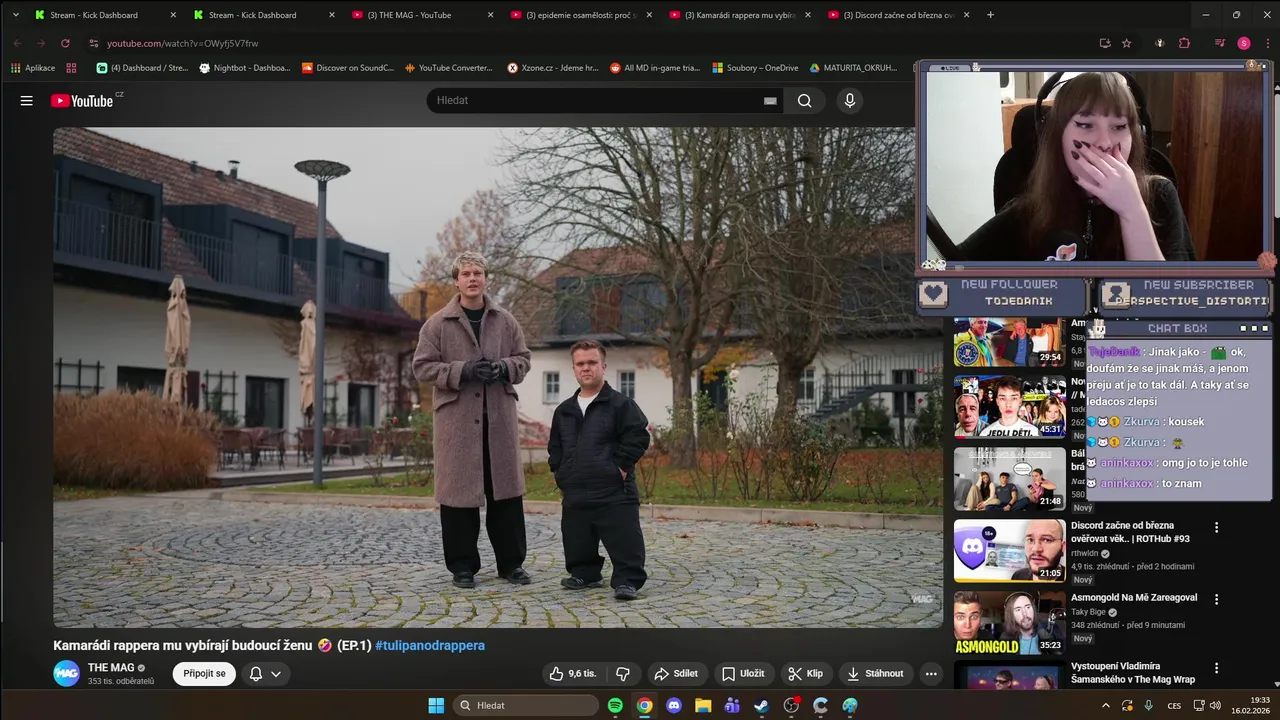Open more options for Vladimíra Šamanského video

pyautogui.click(x=1217, y=668)
